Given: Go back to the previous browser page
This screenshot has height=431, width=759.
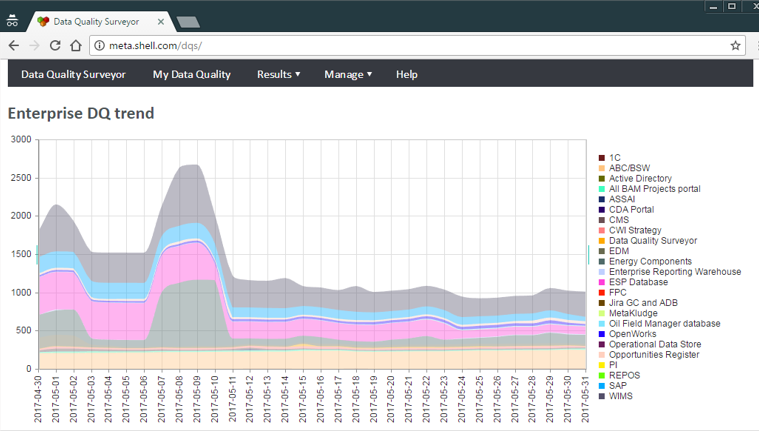Looking at the screenshot, I should point(14,46).
